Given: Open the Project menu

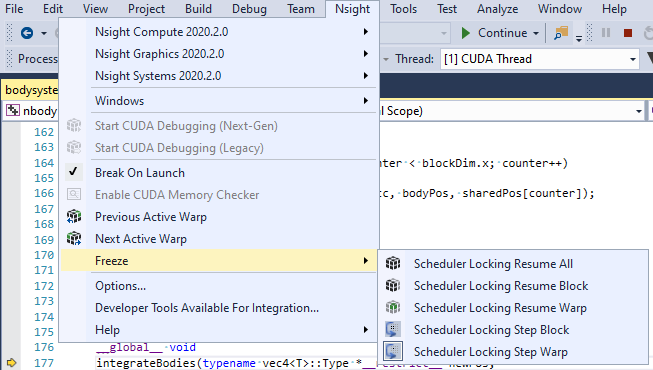Looking at the screenshot, I should pos(146,9).
